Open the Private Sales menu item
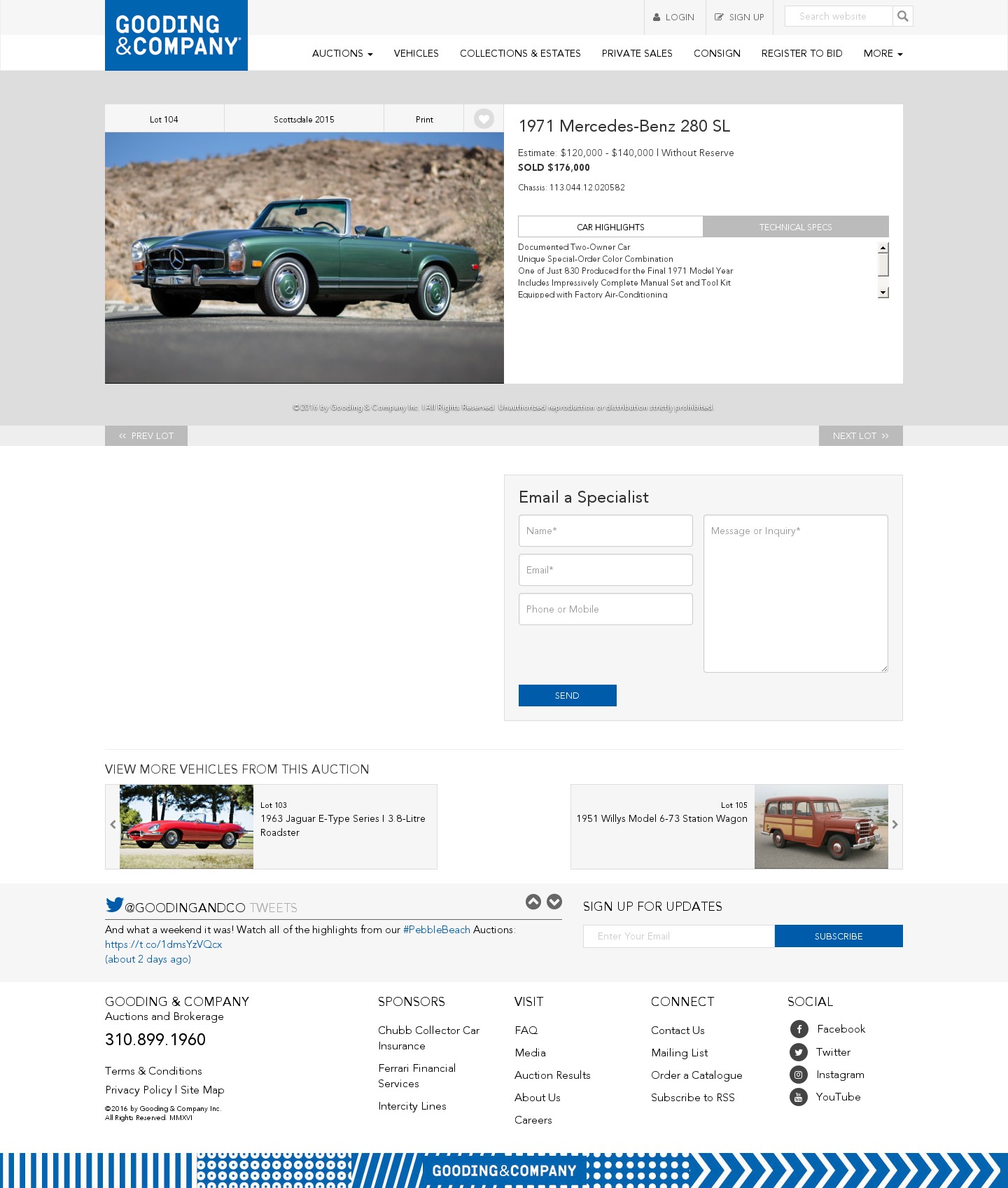The width and height of the screenshot is (1008, 1188). point(637,53)
